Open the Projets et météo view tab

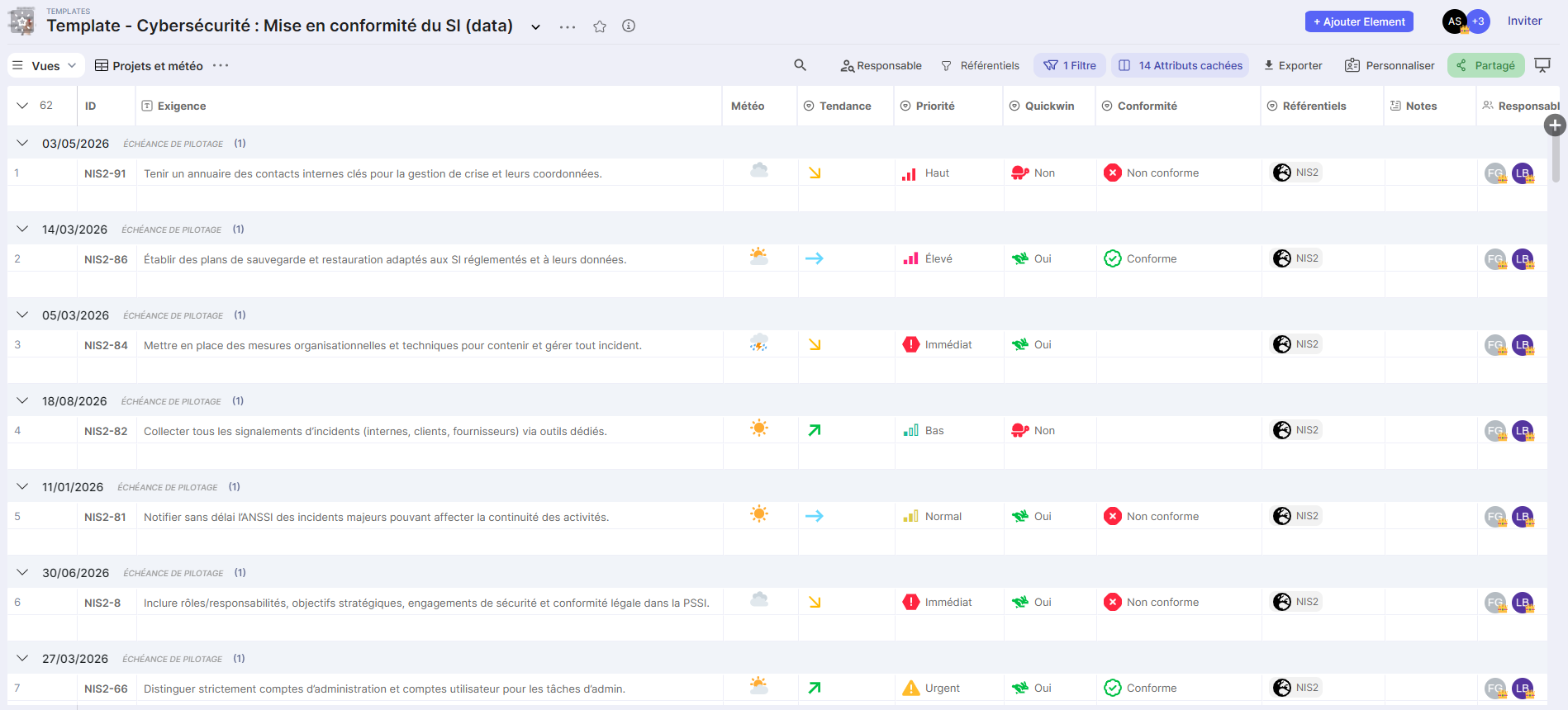coord(150,66)
